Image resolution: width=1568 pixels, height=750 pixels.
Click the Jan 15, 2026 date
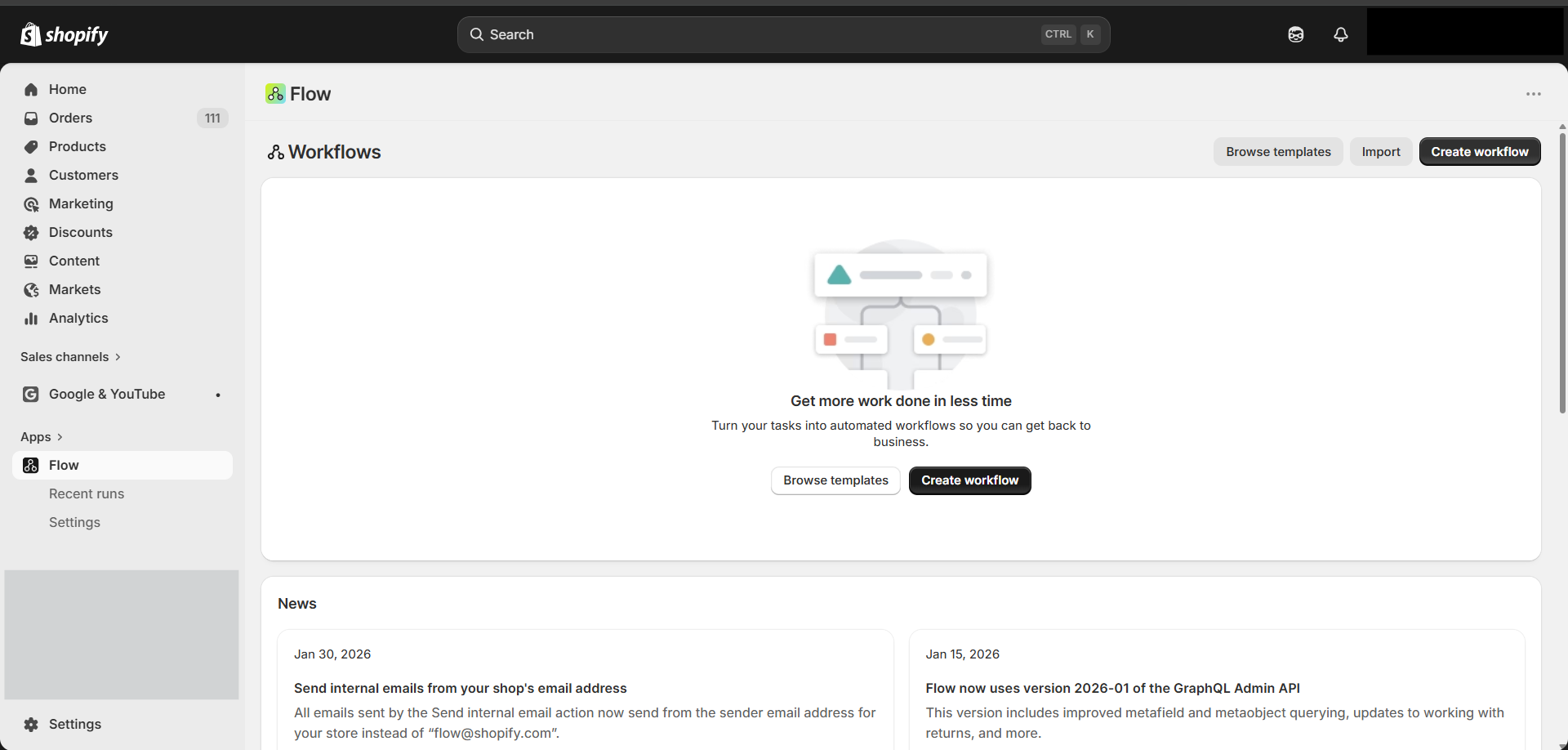tap(962, 654)
